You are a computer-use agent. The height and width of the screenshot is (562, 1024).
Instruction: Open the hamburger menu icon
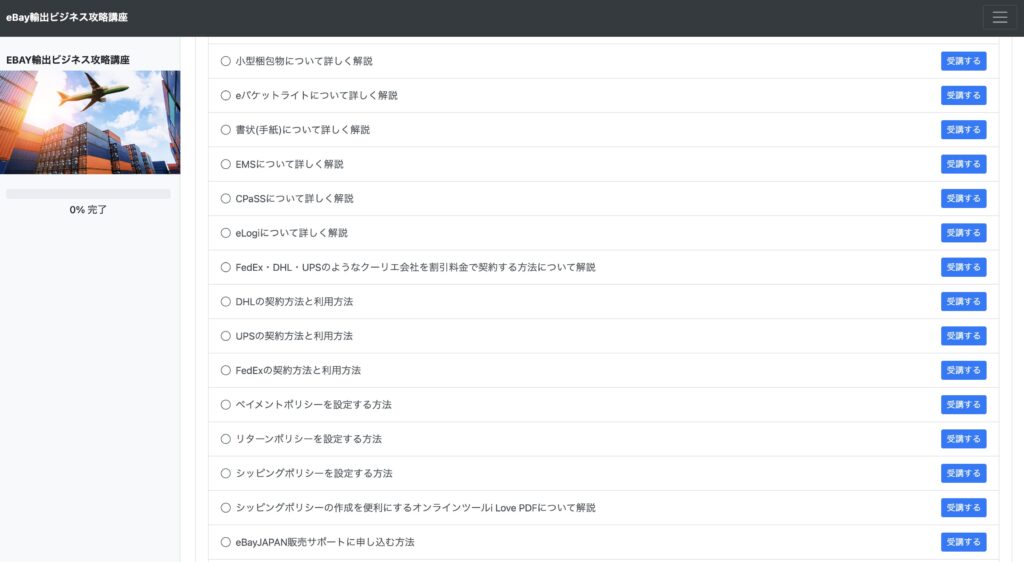point(999,18)
